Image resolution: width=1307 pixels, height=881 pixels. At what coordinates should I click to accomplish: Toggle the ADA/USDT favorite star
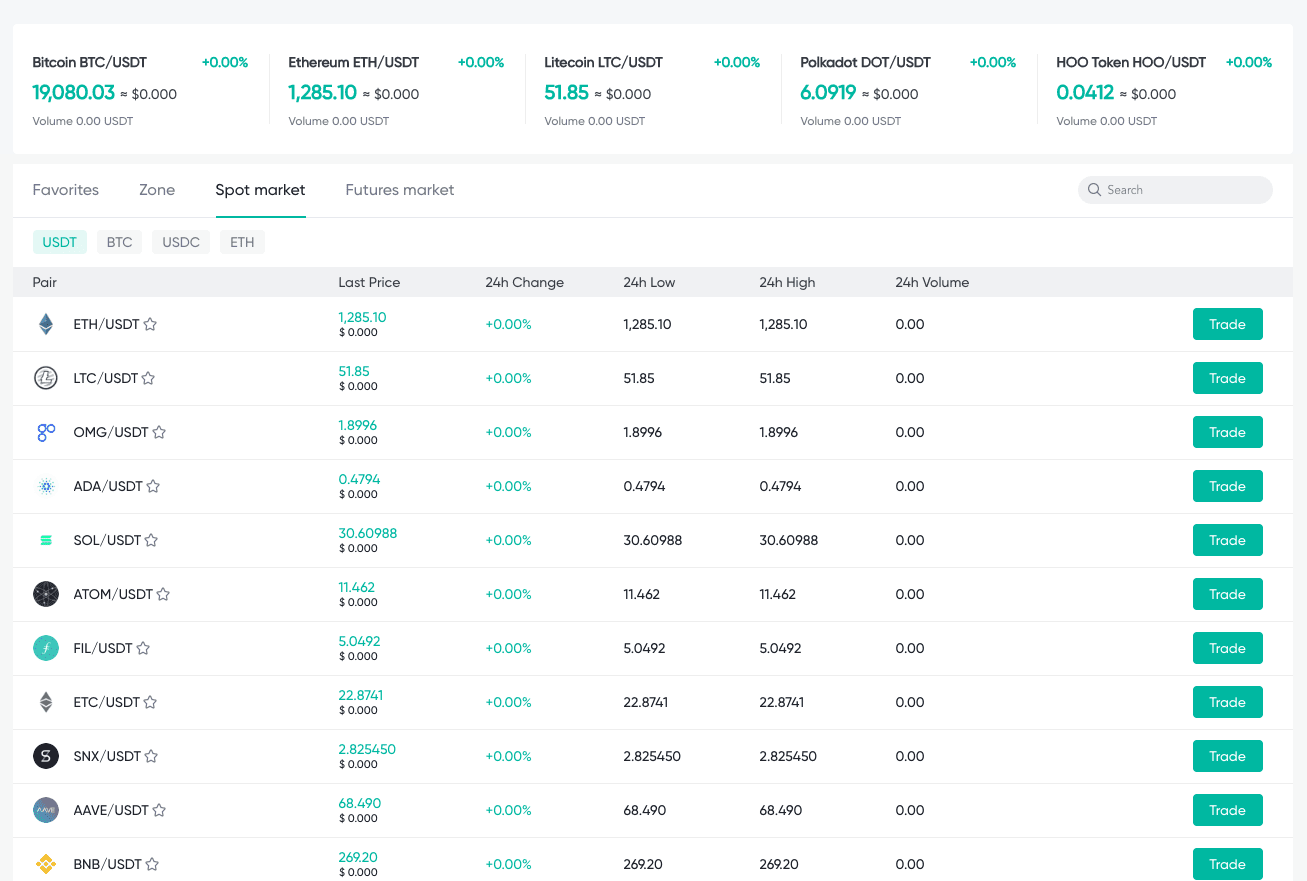pyautogui.click(x=154, y=486)
